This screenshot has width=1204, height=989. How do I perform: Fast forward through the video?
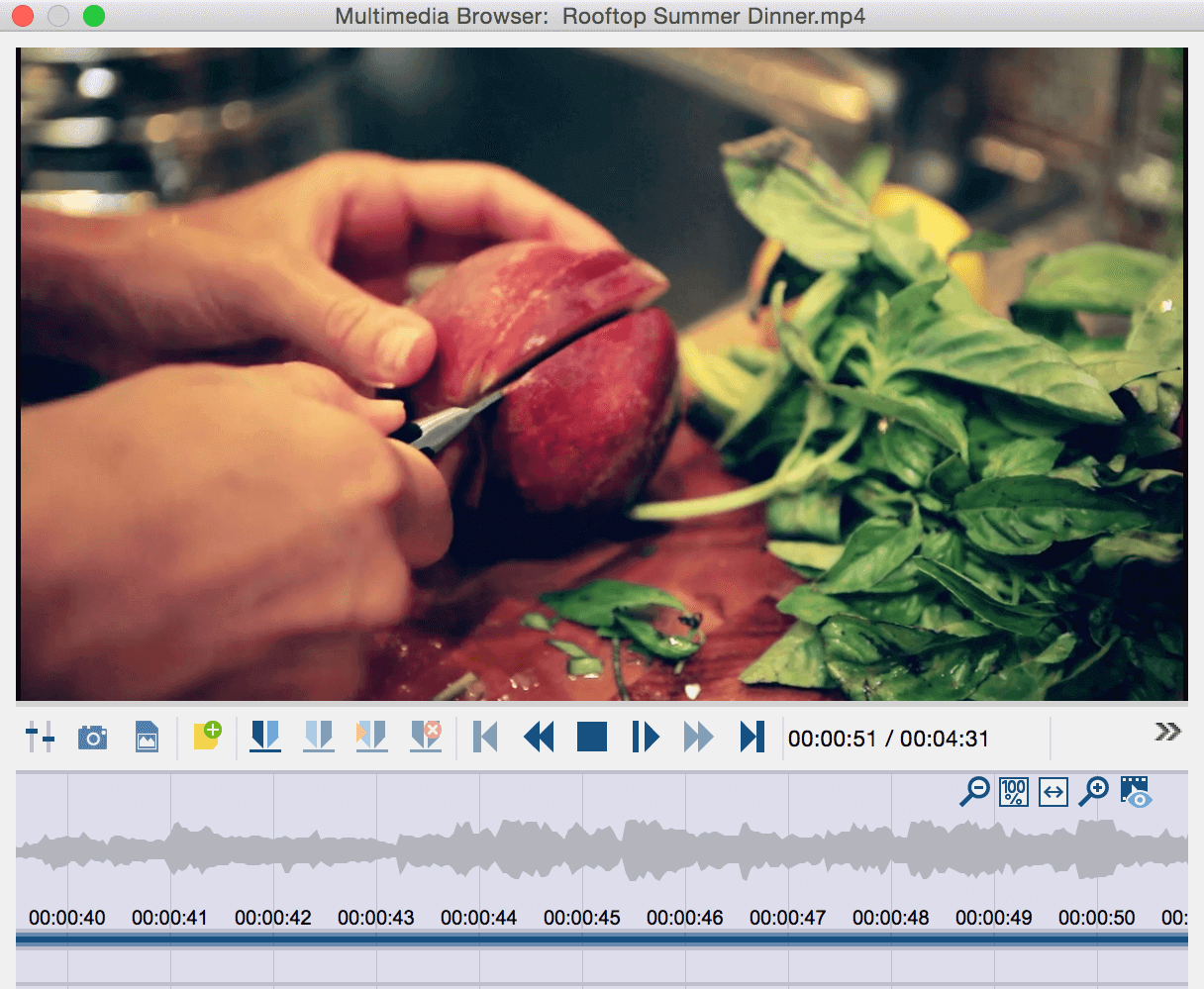pos(698,737)
